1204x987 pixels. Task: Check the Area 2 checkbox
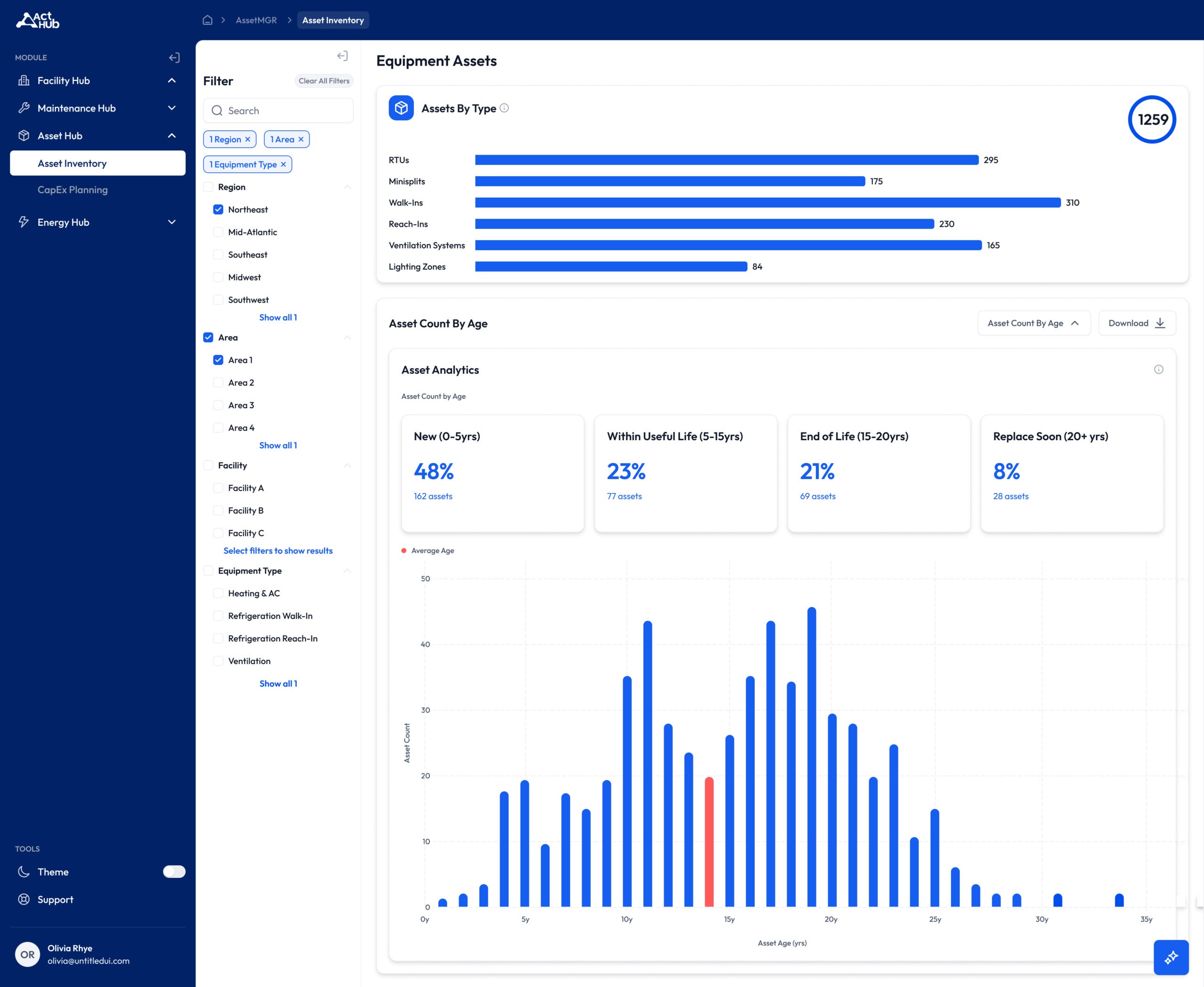[x=218, y=383]
